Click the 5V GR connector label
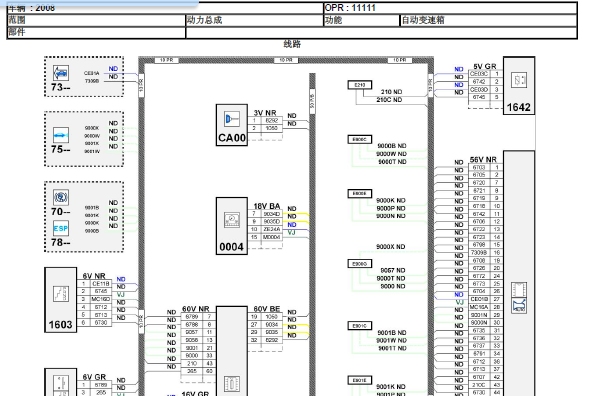This screenshot has width=591, height=396. pyautogui.click(x=485, y=66)
